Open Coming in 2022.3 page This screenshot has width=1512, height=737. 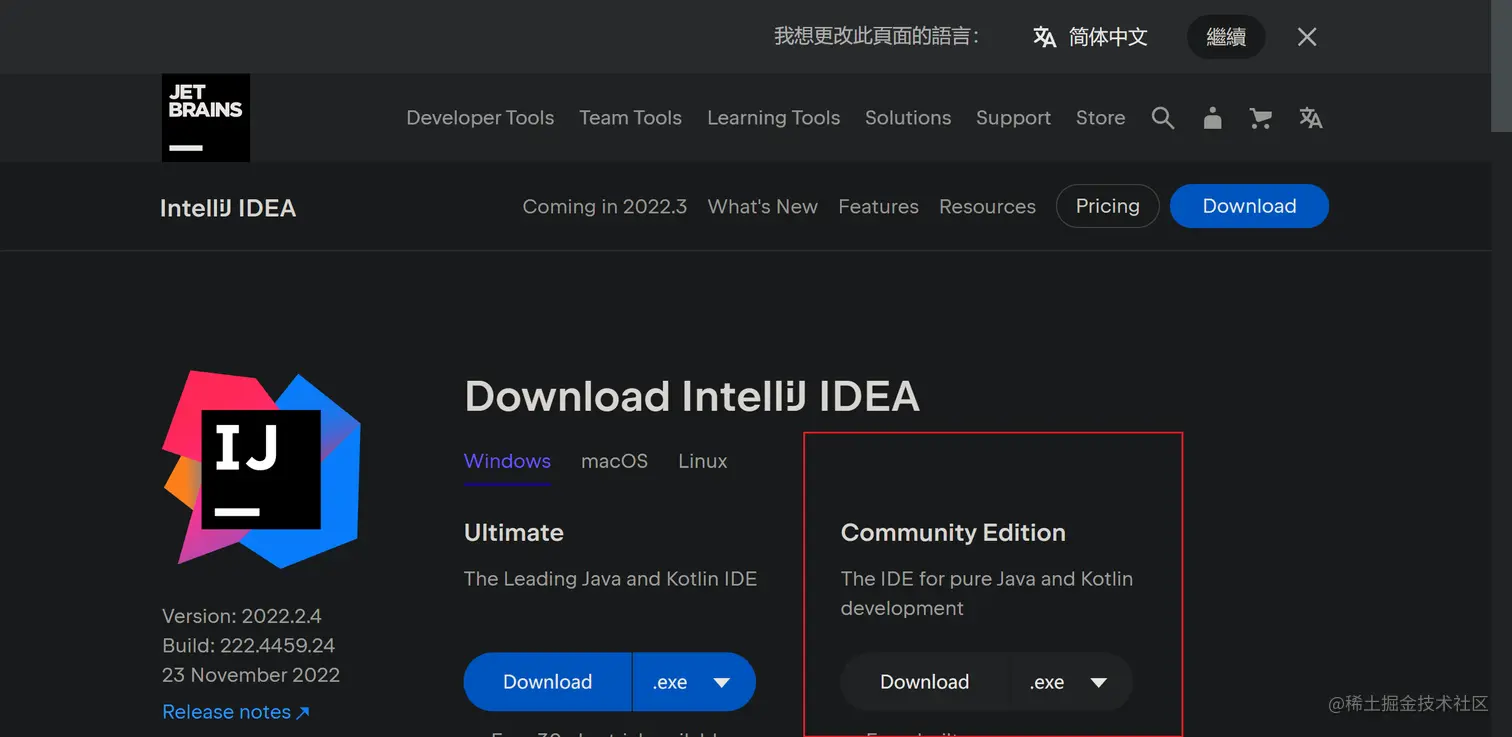tap(605, 206)
